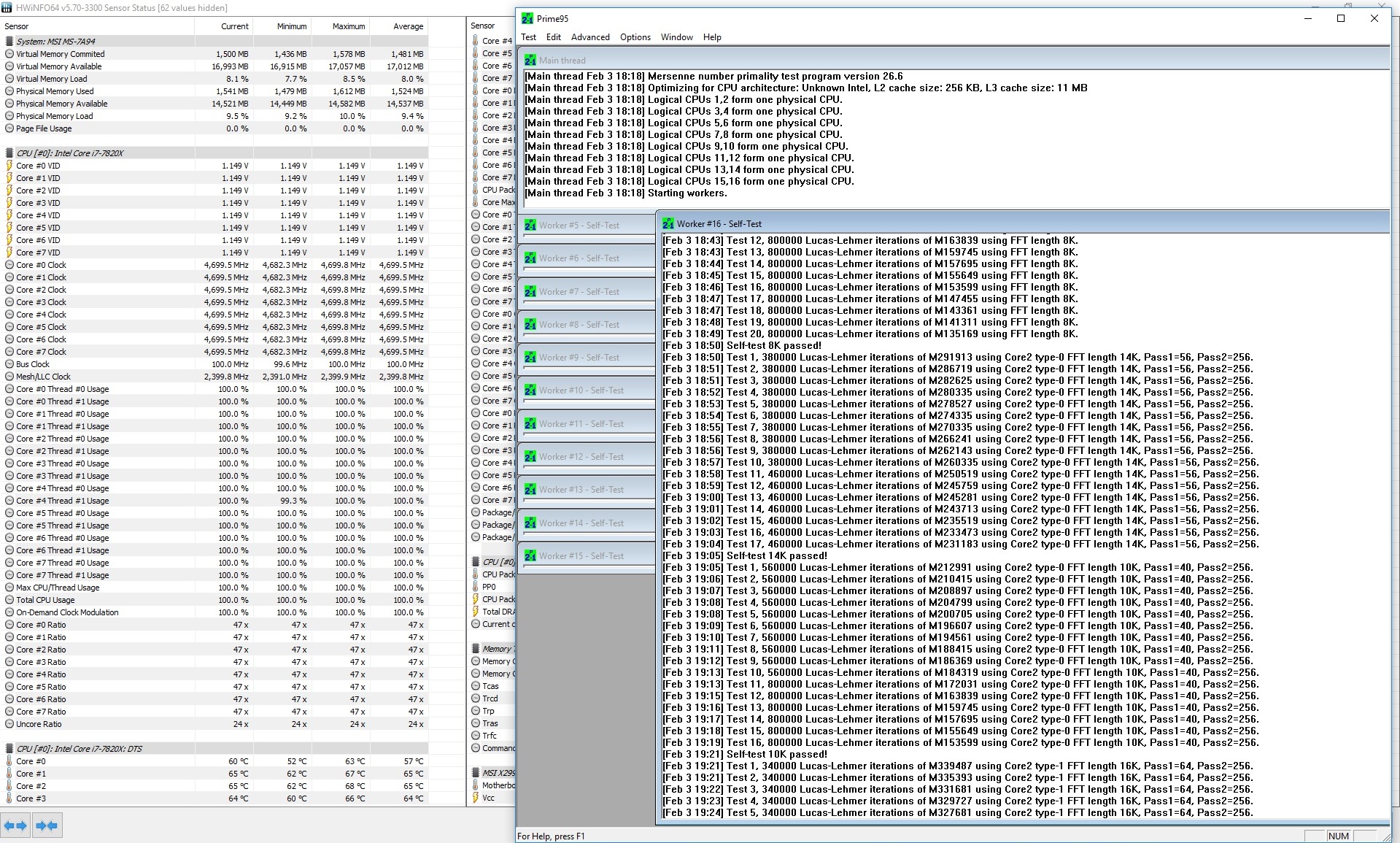Viewport: 1400px width, 843px height.
Task: Click the expand layout arrows button in HWiNFO
Action: 15,825
